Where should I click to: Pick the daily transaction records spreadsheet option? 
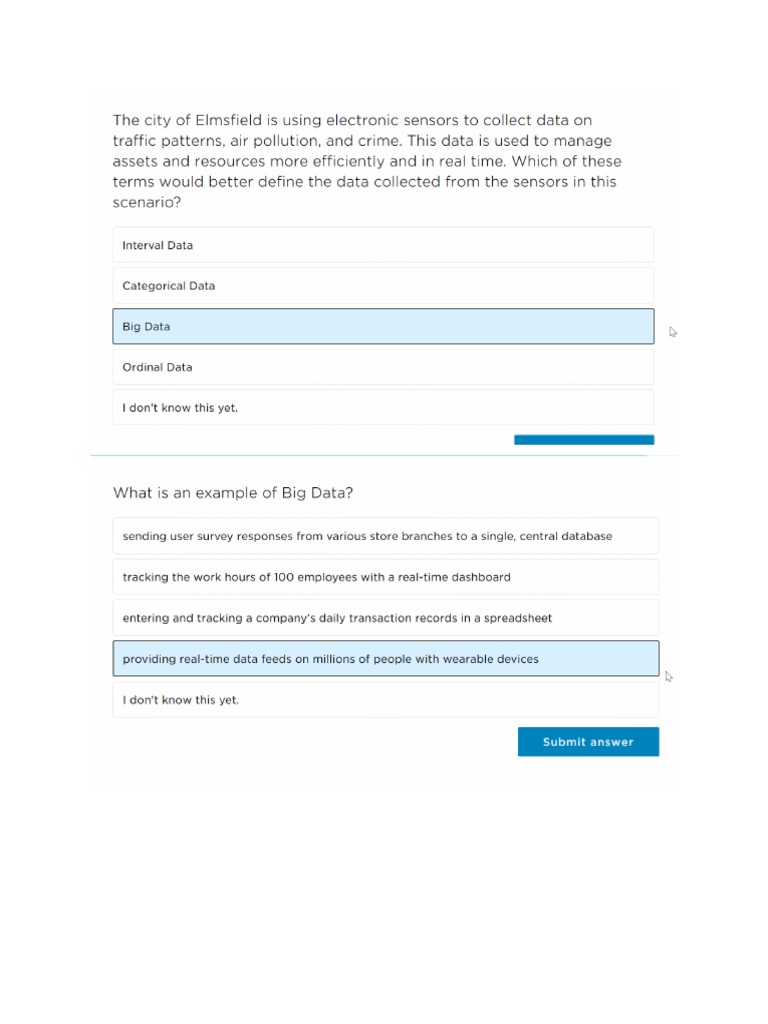click(385, 618)
